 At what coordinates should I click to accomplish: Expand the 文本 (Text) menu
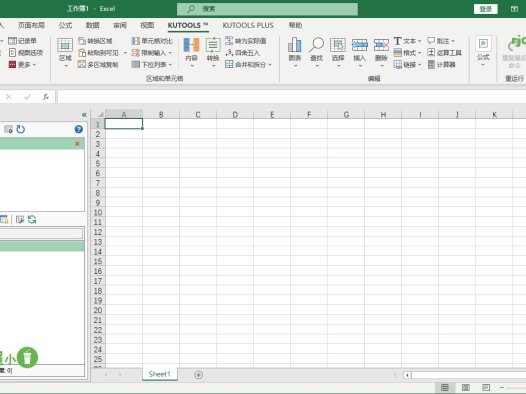(407, 41)
